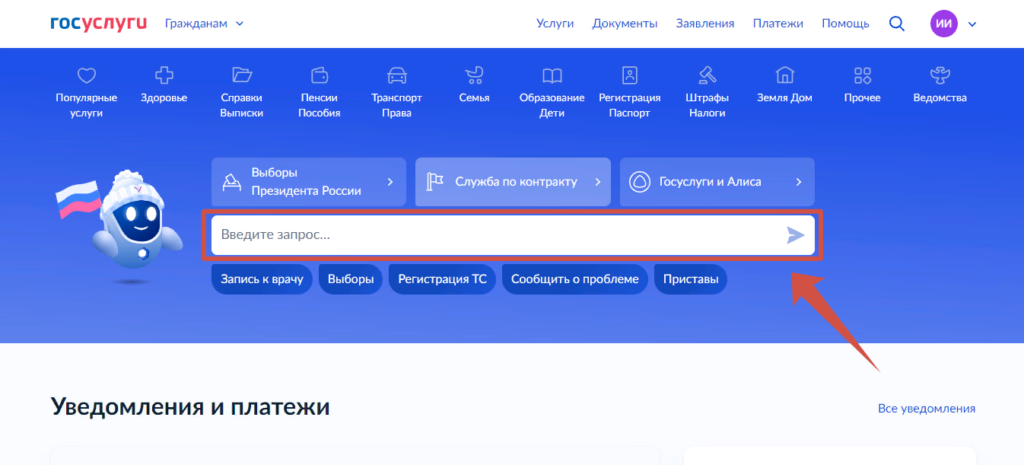Open Пенсии Пособия wallet icon
This screenshot has height=465, width=1024.
[319, 76]
